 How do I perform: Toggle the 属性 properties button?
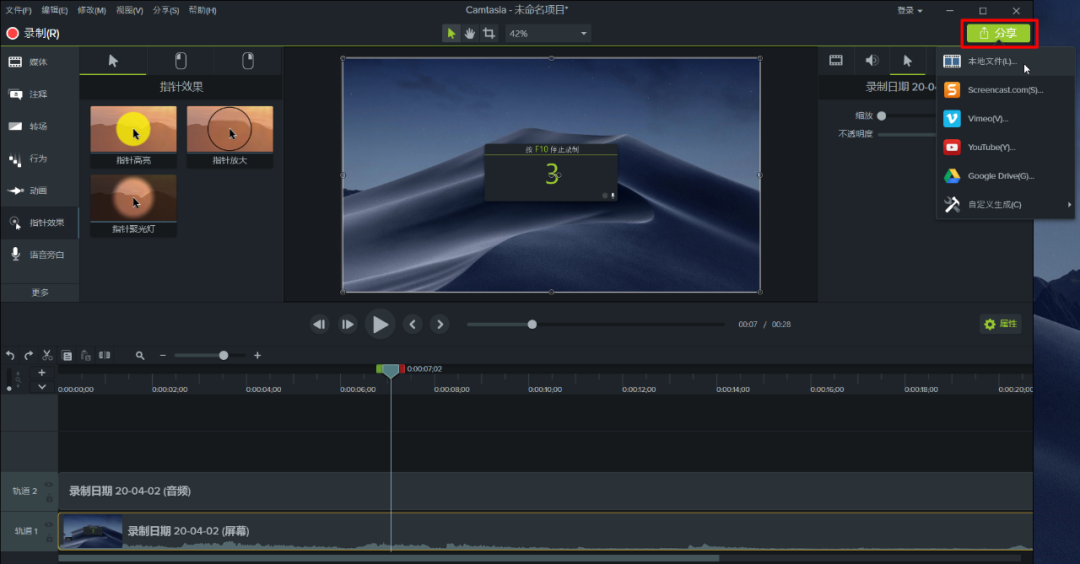(x=1000, y=324)
